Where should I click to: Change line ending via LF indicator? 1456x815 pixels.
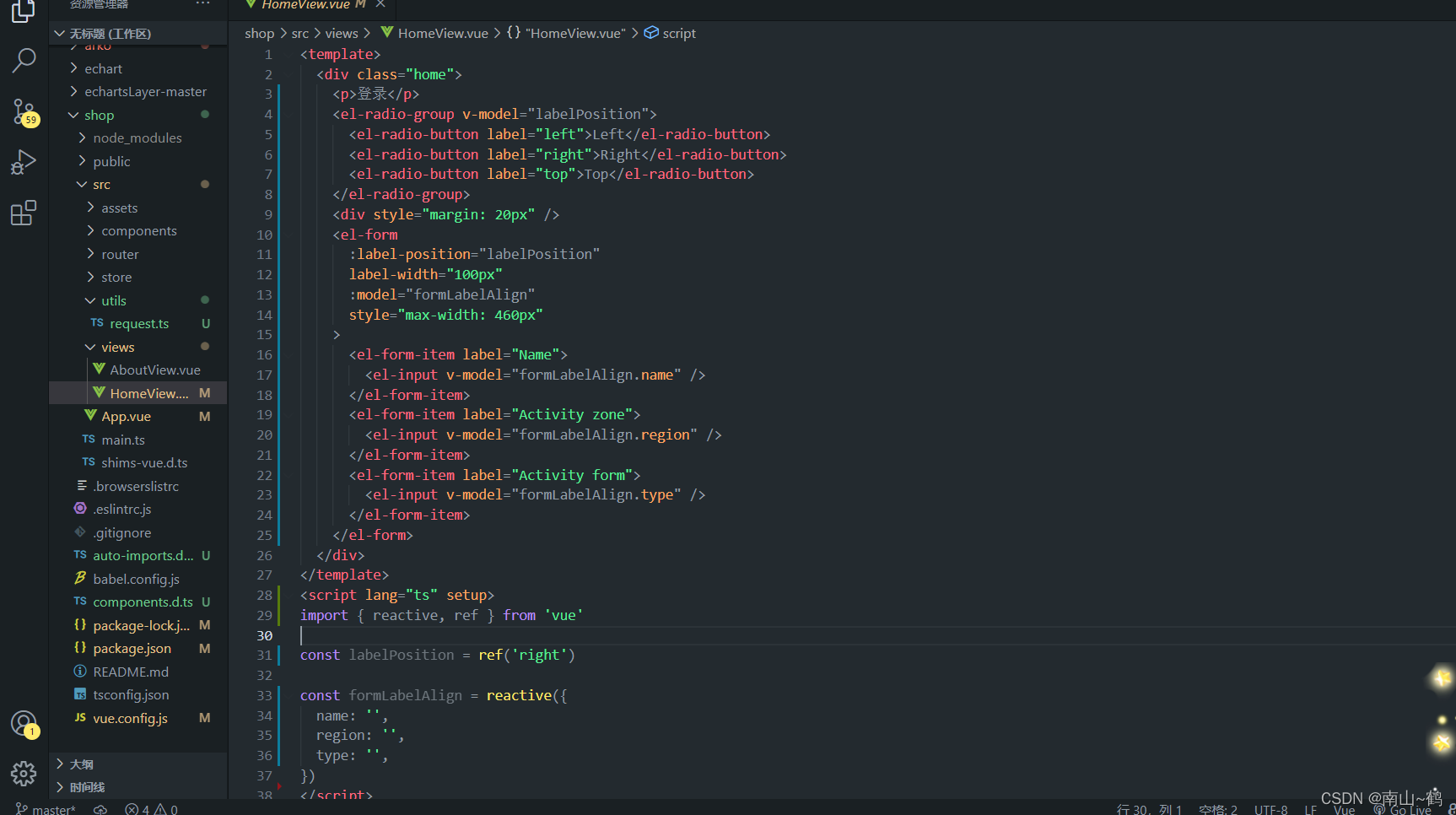(1310, 809)
